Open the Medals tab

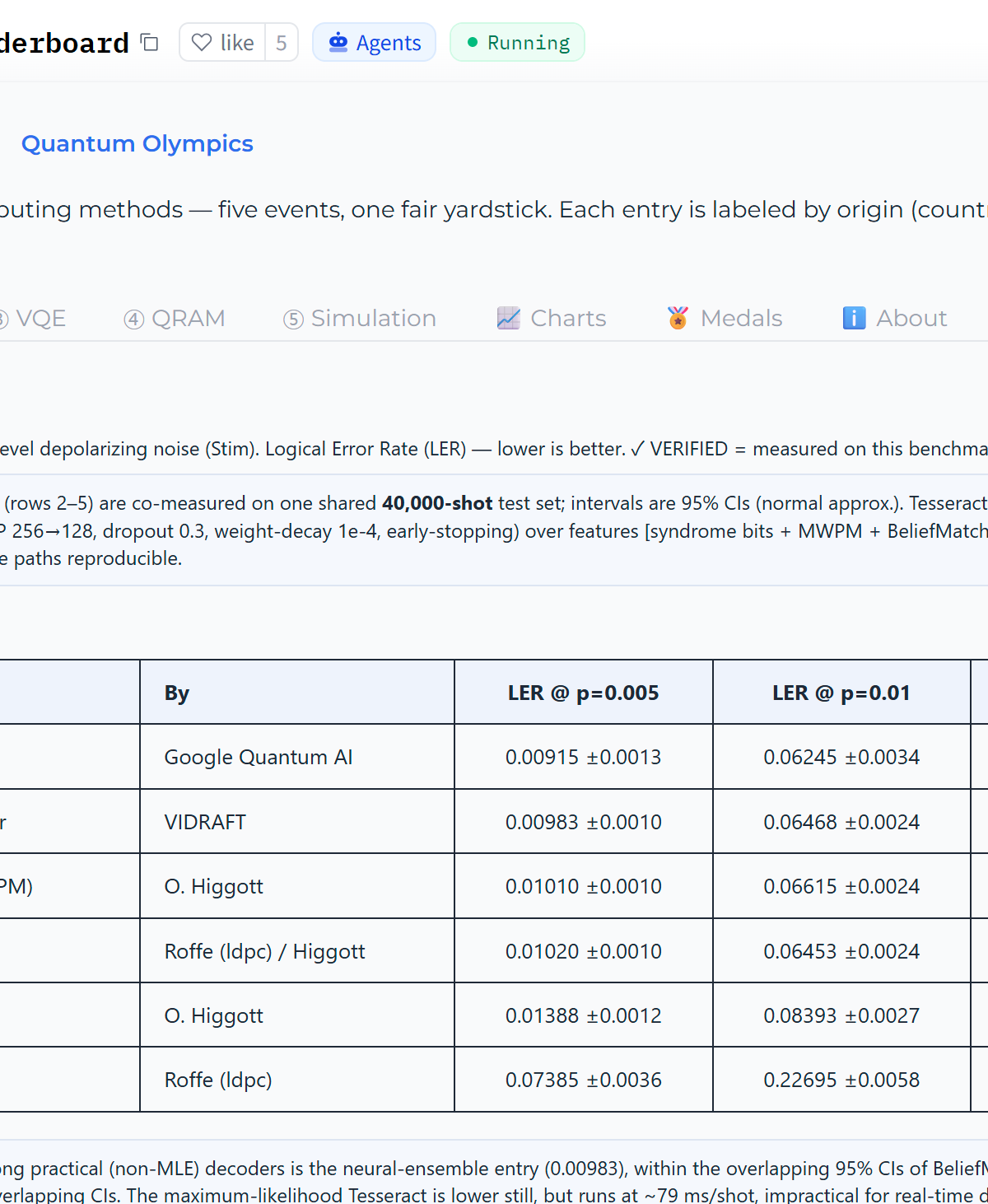[725, 318]
